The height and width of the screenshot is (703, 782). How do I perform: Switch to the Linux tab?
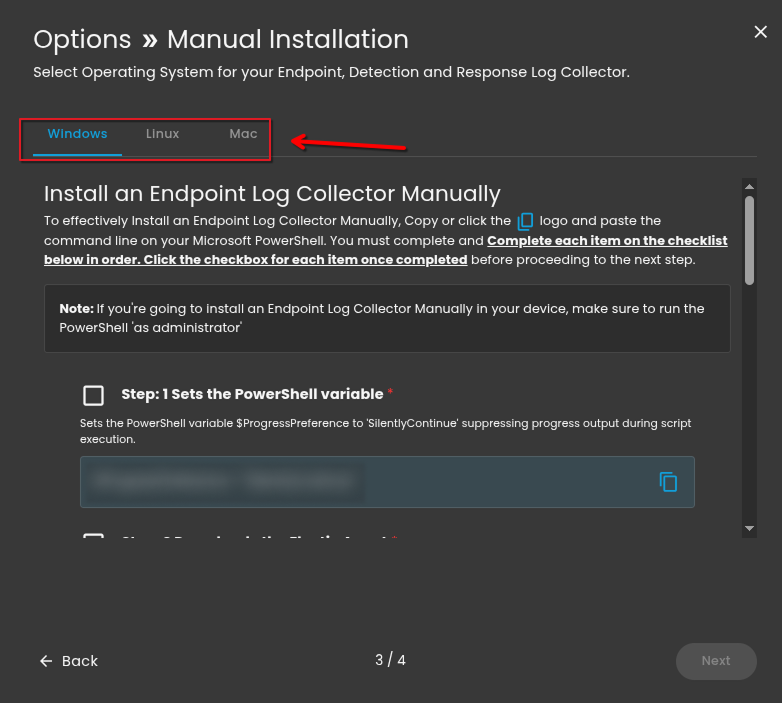(x=162, y=134)
